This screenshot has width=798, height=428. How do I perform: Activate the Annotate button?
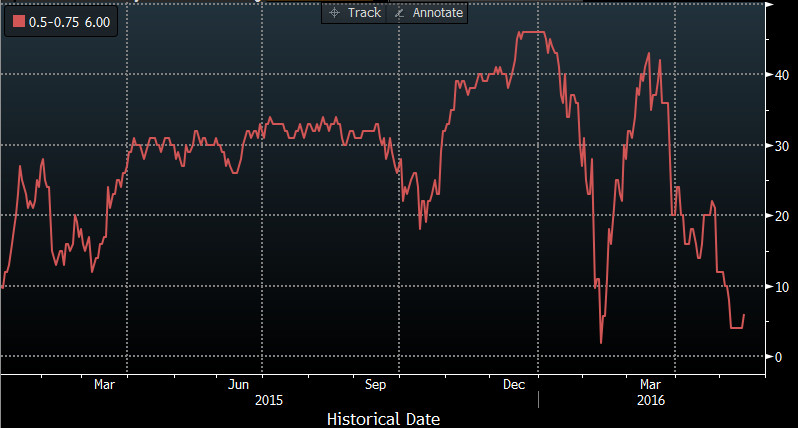pyautogui.click(x=429, y=13)
